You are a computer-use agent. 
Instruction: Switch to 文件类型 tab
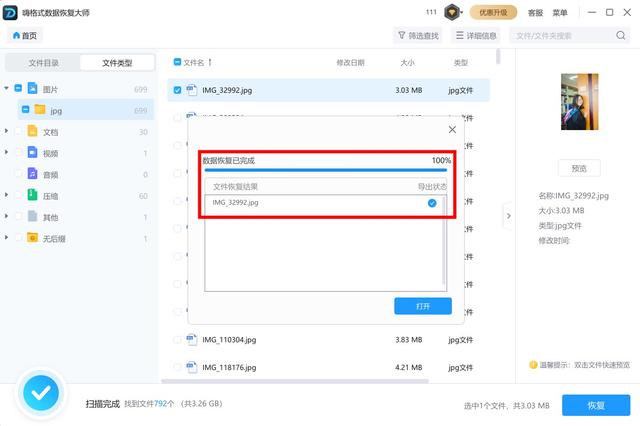pos(117,63)
